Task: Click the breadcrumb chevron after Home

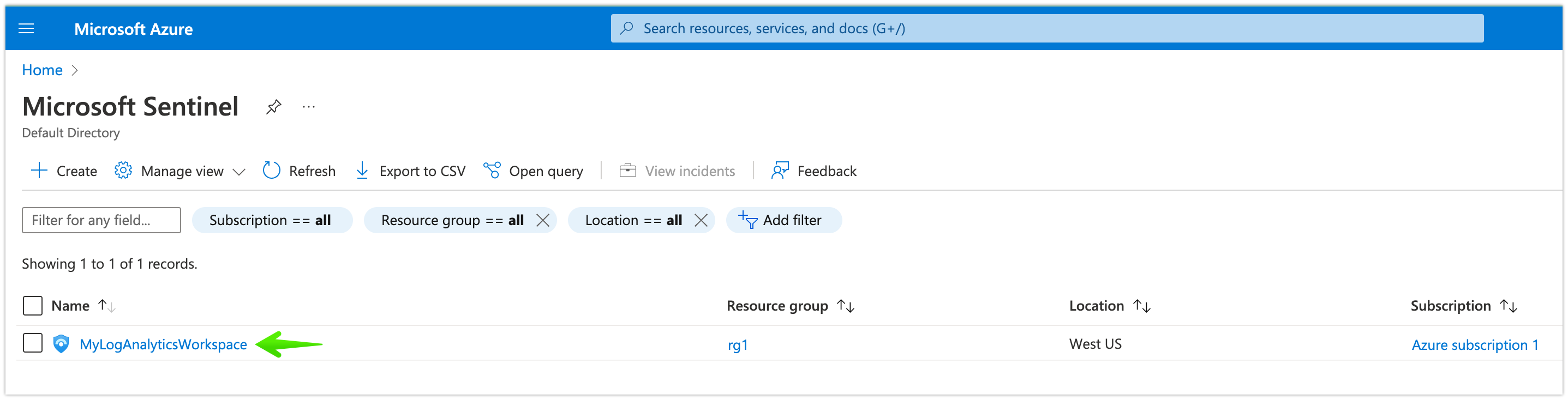Action: [x=74, y=70]
